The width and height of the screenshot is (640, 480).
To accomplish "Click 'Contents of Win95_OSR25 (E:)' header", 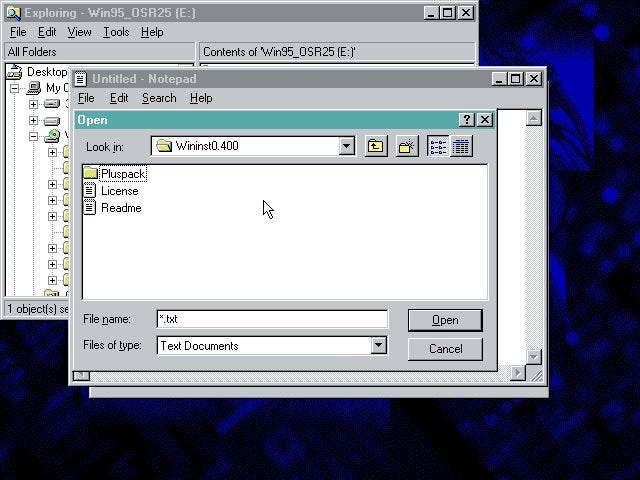I will pos(337,52).
